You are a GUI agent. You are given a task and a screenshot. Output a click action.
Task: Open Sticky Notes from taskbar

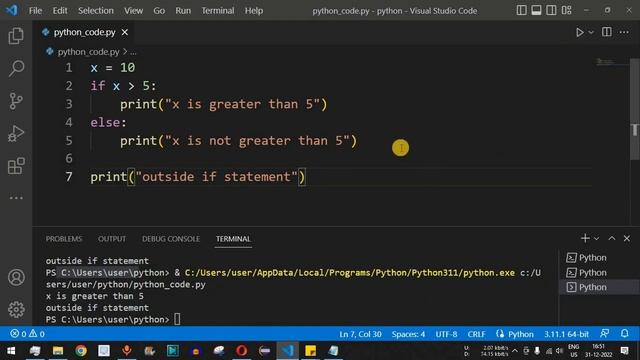click(311, 351)
